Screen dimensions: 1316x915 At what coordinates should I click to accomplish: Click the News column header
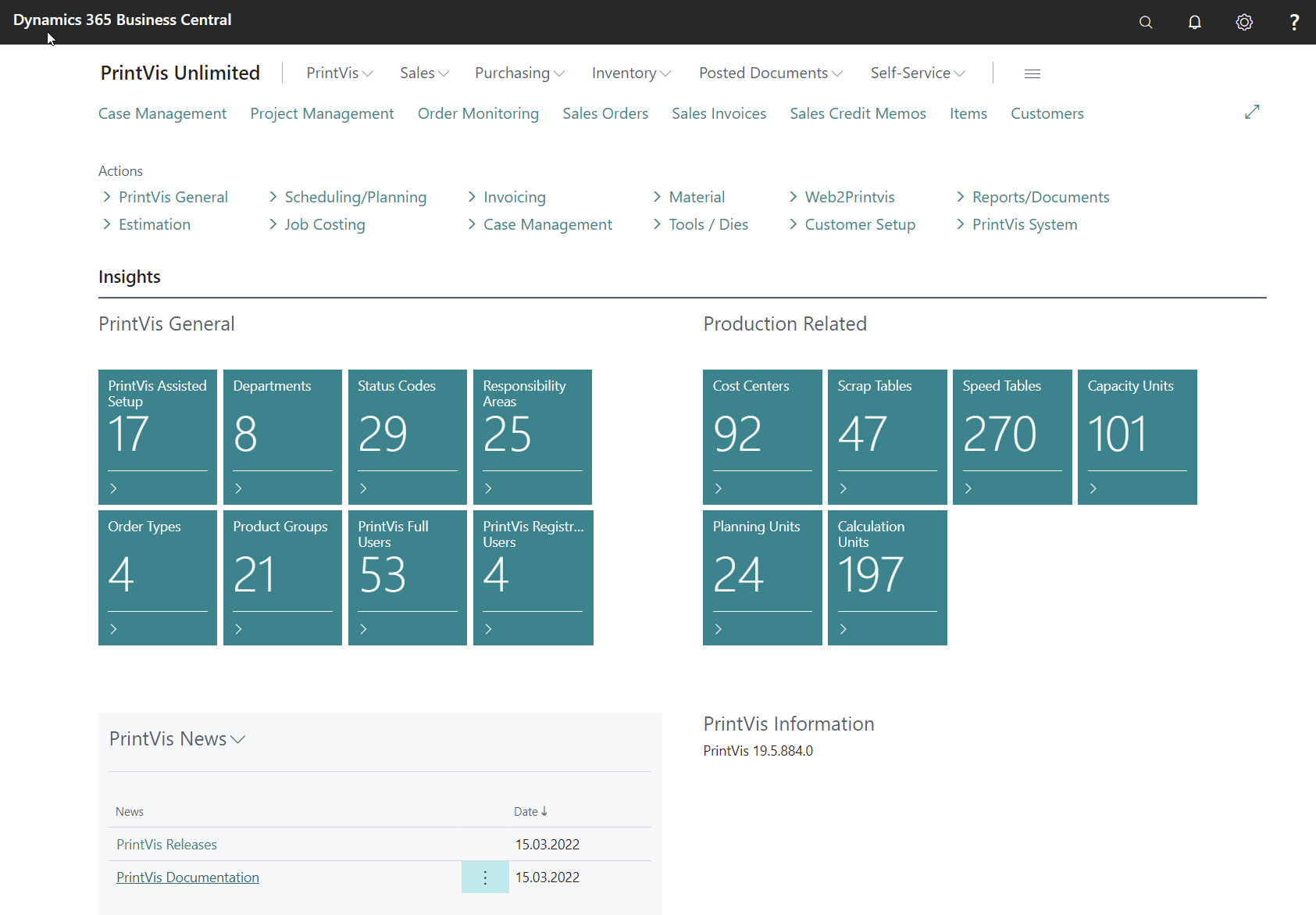click(130, 812)
